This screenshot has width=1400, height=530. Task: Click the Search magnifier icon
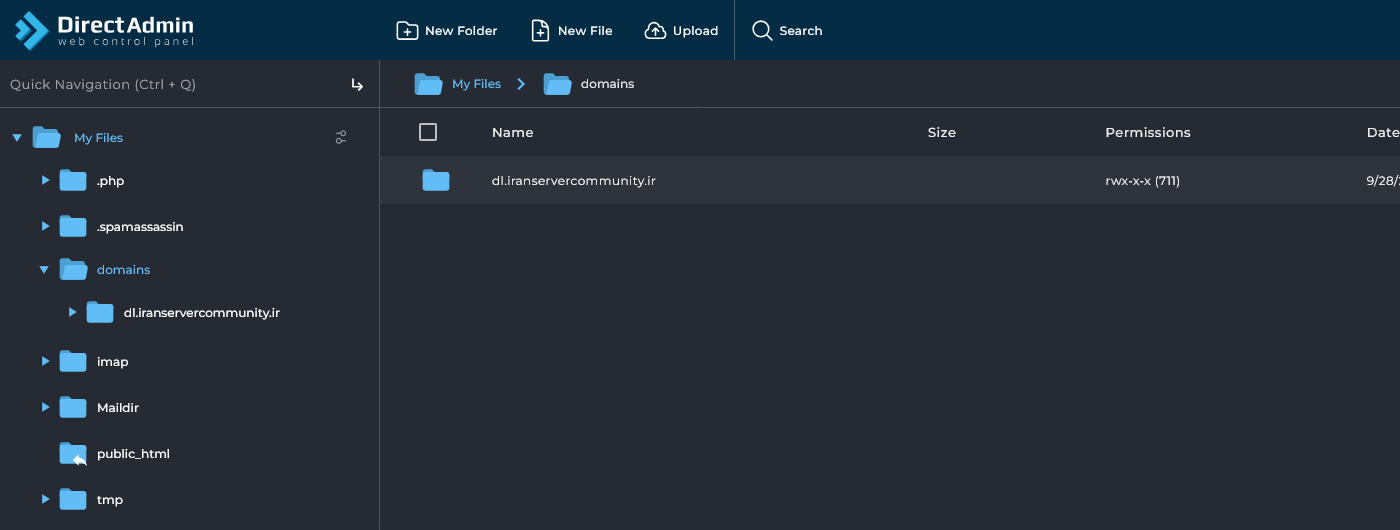(x=762, y=31)
